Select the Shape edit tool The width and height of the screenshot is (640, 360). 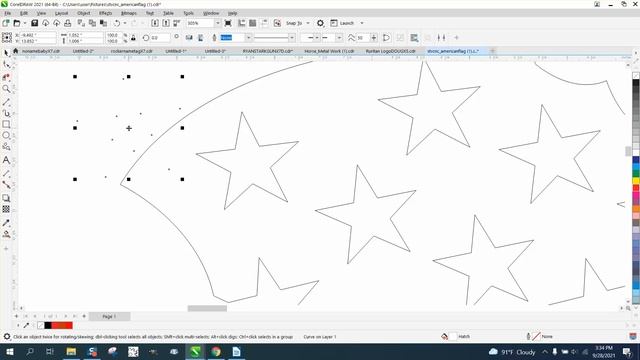click(x=6, y=64)
